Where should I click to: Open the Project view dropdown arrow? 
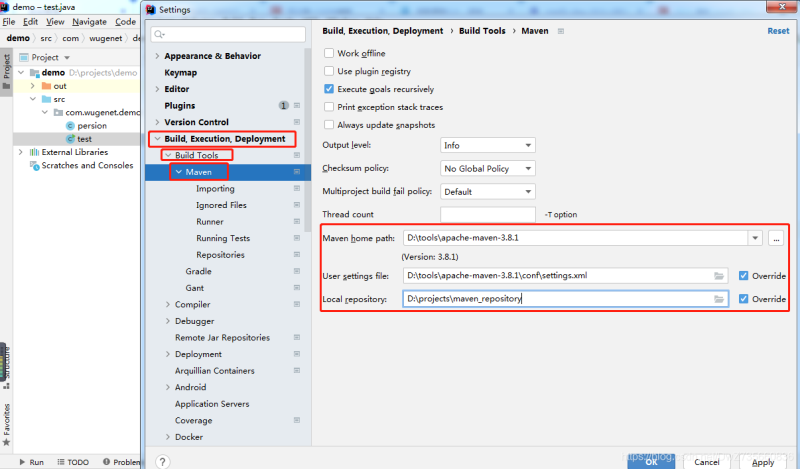coord(67,58)
